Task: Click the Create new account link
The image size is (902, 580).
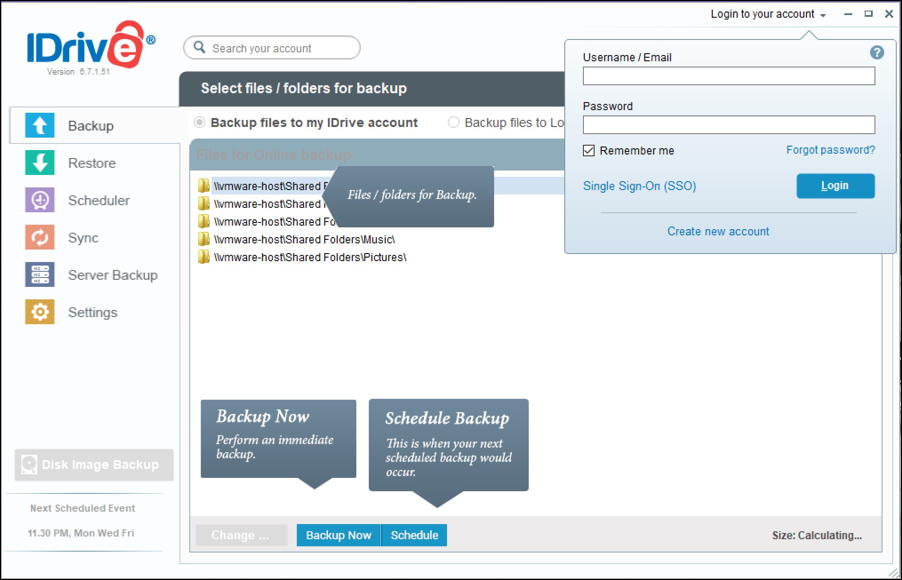Action: point(718,231)
